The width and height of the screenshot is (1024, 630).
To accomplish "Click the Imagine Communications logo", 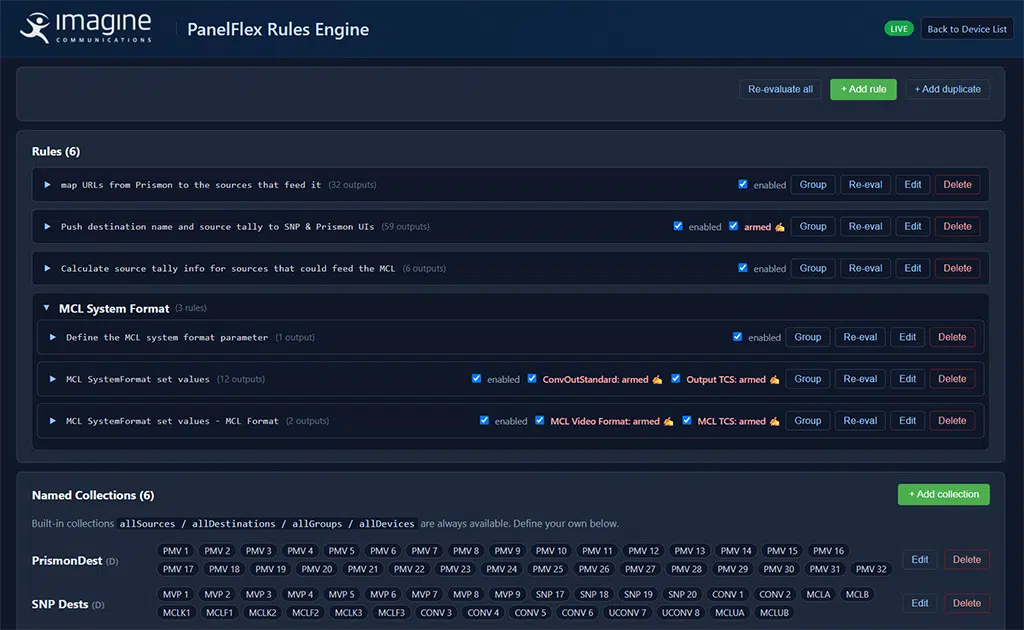I will tap(86, 28).
